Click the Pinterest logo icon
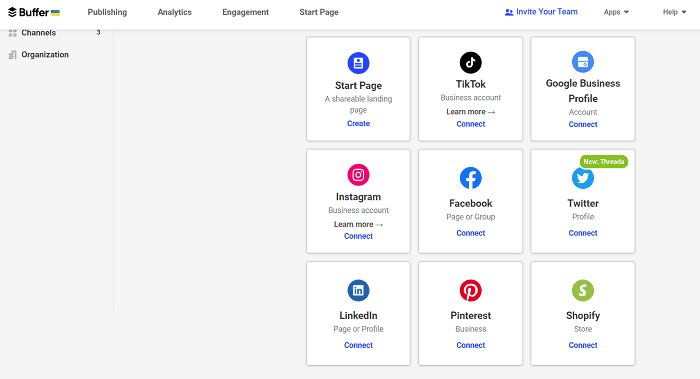This screenshot has height=379, width=700. pyautogui.click(x=471, y=291)
